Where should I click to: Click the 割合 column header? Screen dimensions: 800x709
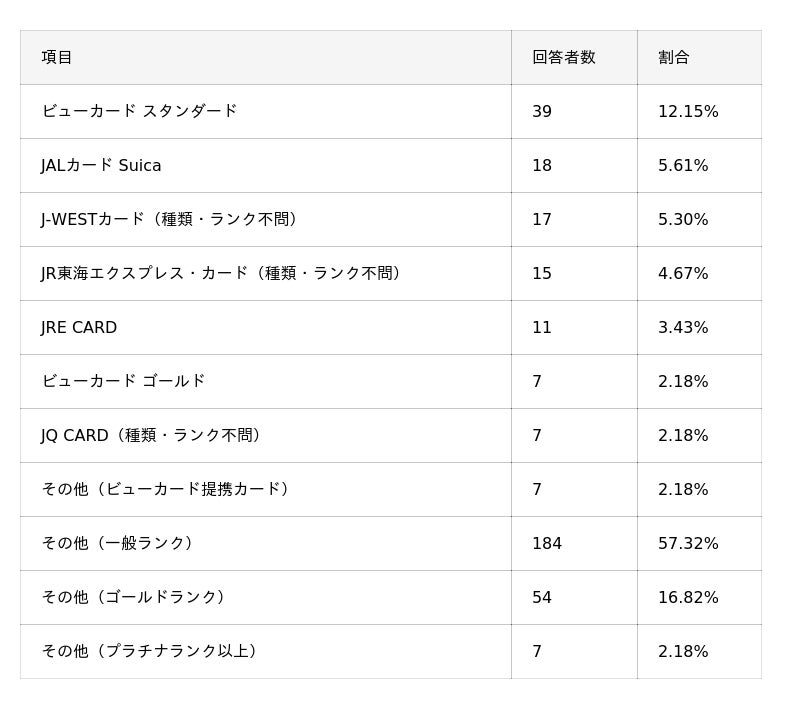tap(674, 57)
